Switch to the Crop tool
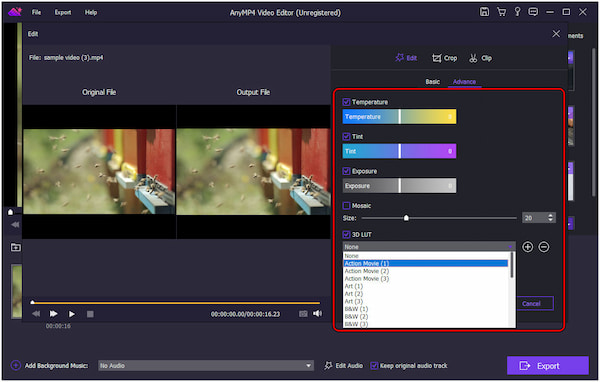The image size is (600, 382). (x=445, y=58)
